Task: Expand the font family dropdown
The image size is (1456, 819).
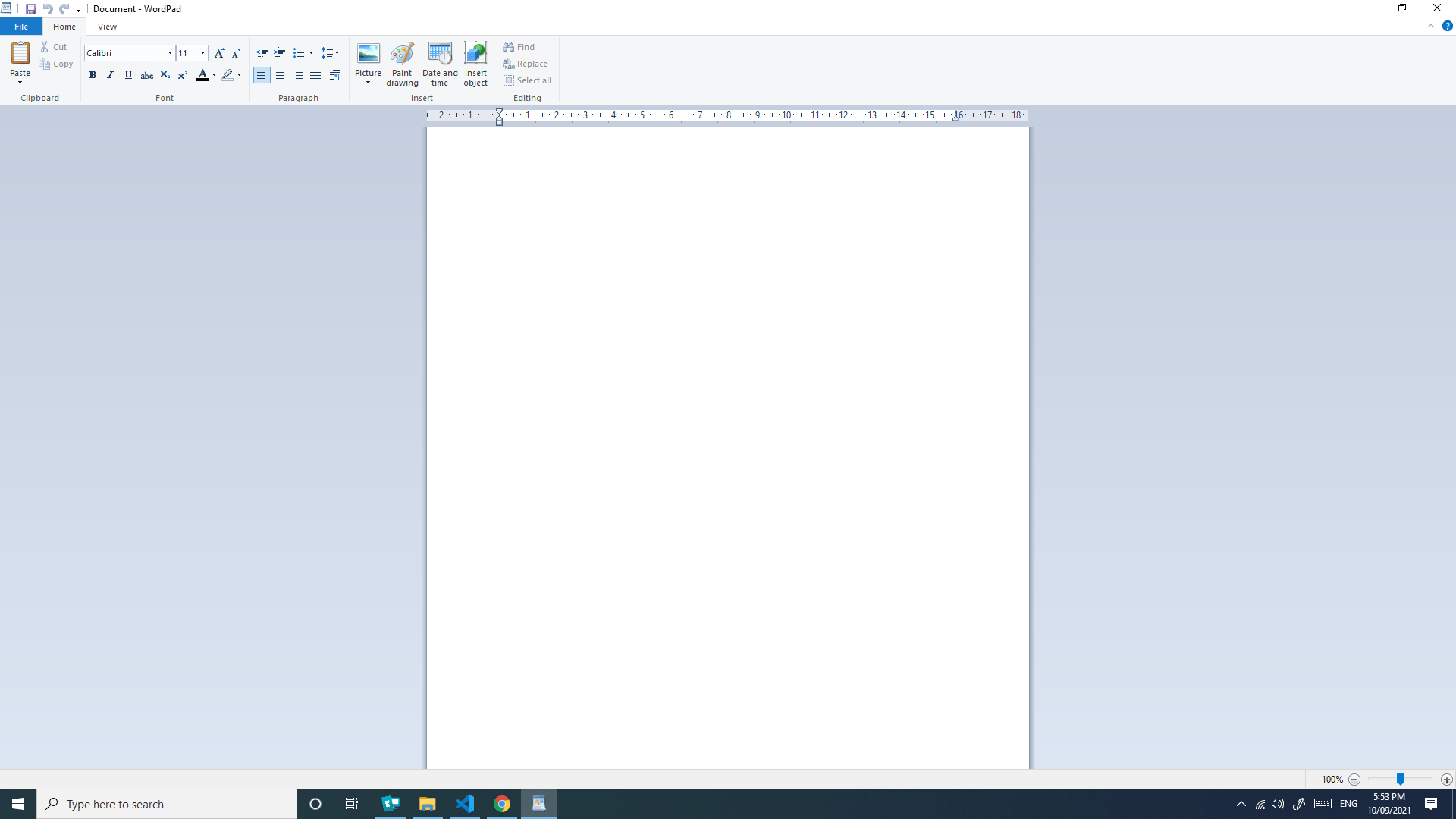Action: 170,53
